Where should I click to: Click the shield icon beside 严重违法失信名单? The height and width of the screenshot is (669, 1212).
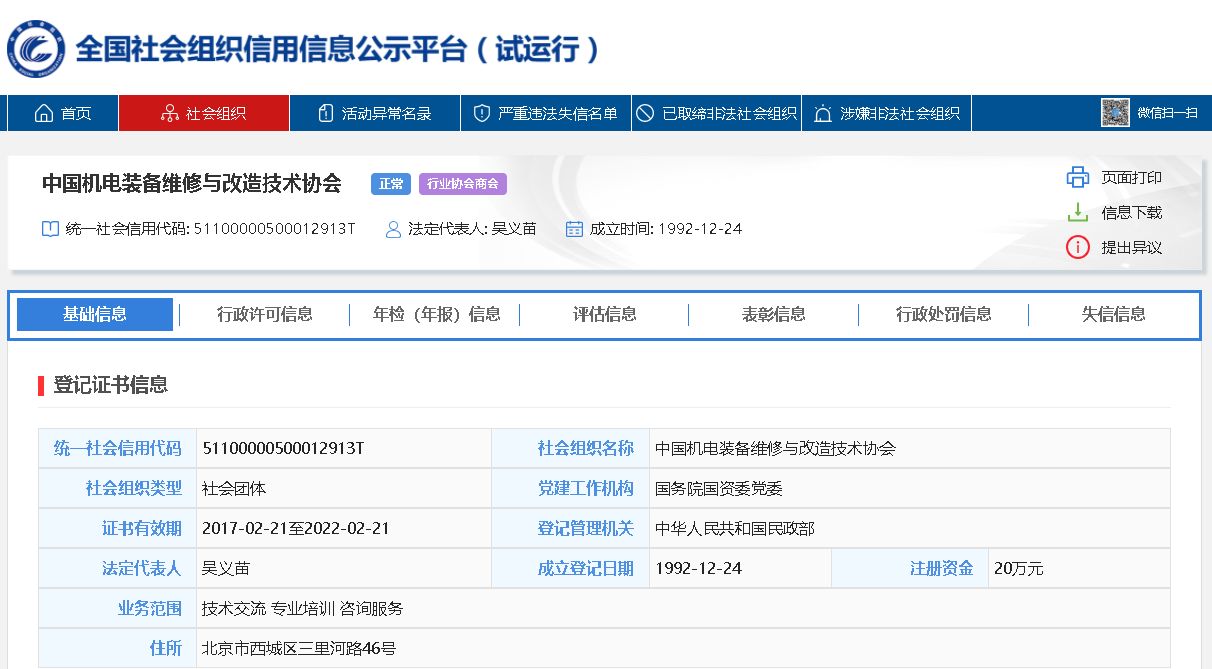(x=481, y=113)
